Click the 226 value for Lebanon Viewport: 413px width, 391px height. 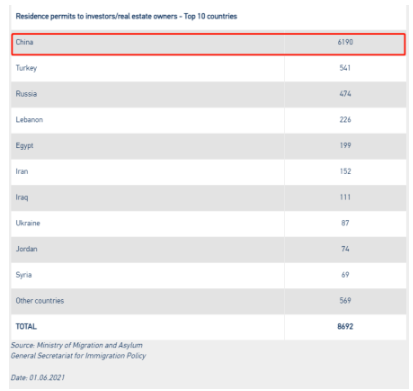(x=345, y=120)
